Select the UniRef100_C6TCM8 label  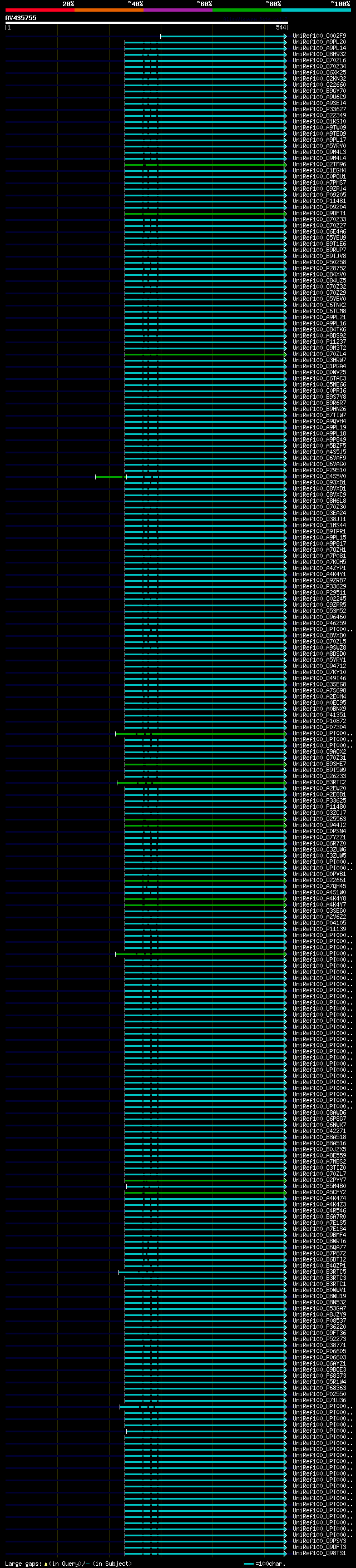tap(319, 311)
